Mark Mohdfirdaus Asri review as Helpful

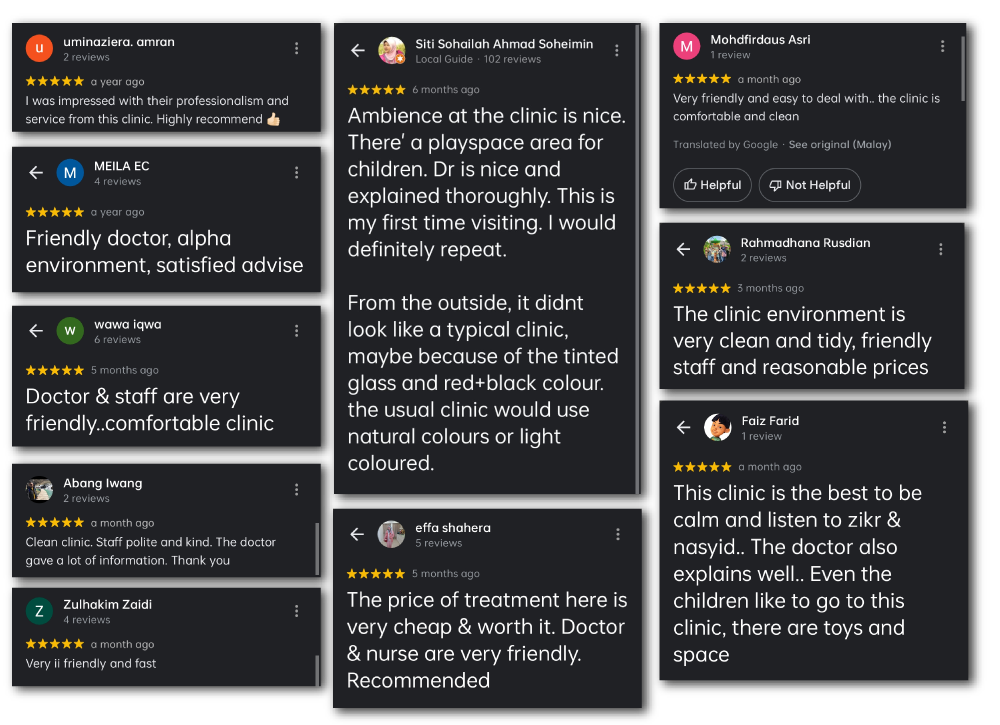pyautogui.click(x=713, y=185)
